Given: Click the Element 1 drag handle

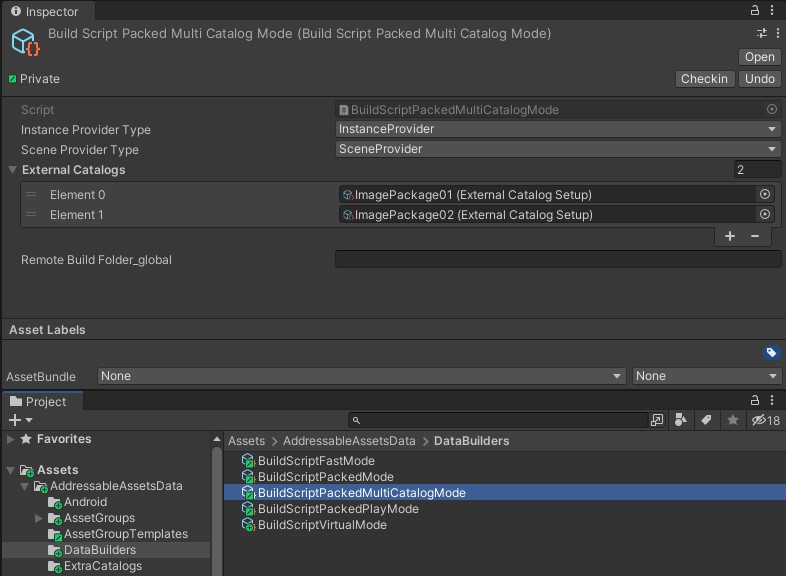Looking at the screenshot, I should tap(31, 215).
